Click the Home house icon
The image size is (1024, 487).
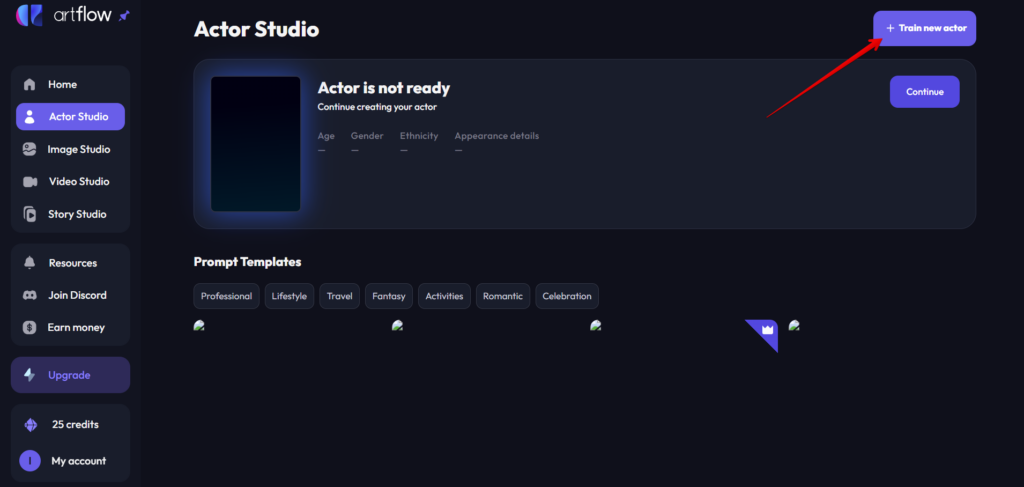pos(29,84)
